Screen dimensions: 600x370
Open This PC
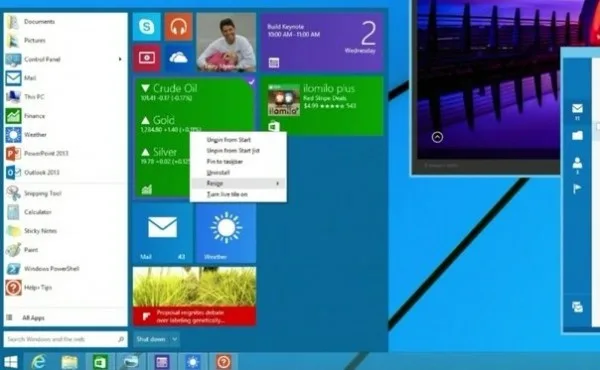pos(65,97)
